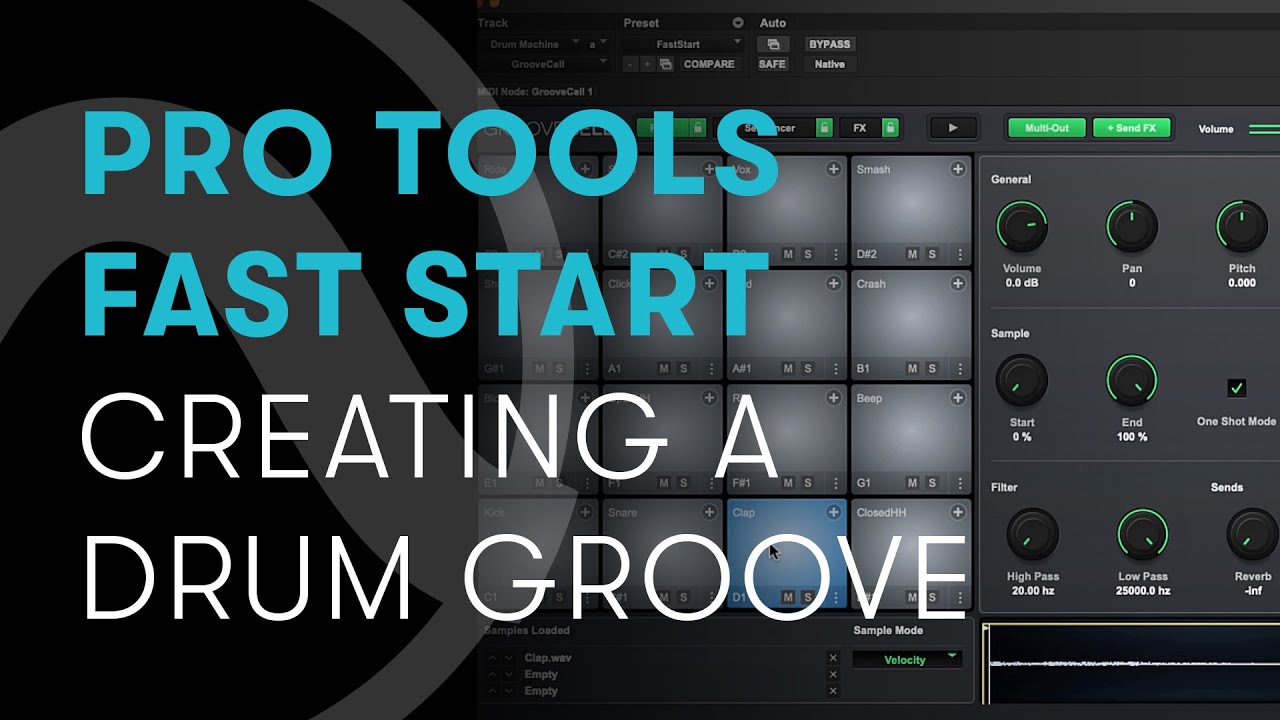This screenshot has width=1280, height=720.
Task: Expand the Preset menu arrow
Action: 738,22
